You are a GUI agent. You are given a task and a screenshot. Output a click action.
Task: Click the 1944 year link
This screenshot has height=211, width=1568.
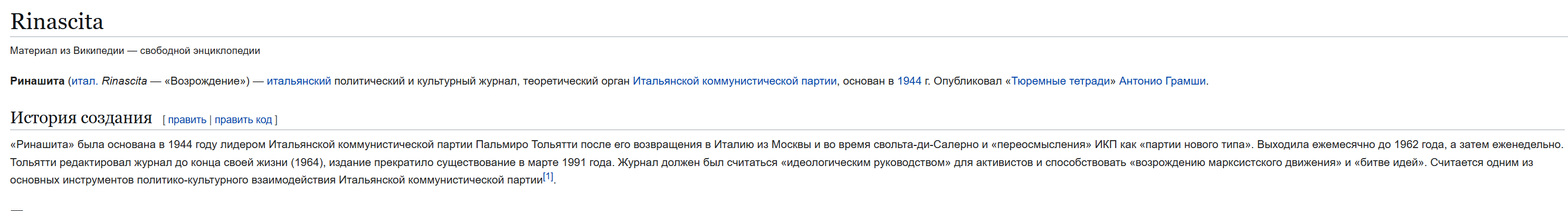909,81
